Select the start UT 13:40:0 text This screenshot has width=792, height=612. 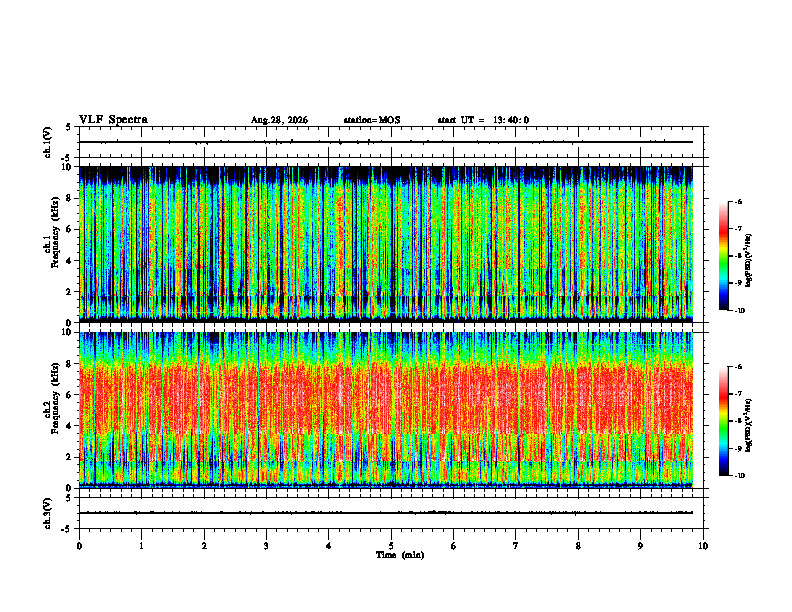click(x=483, y=120)
